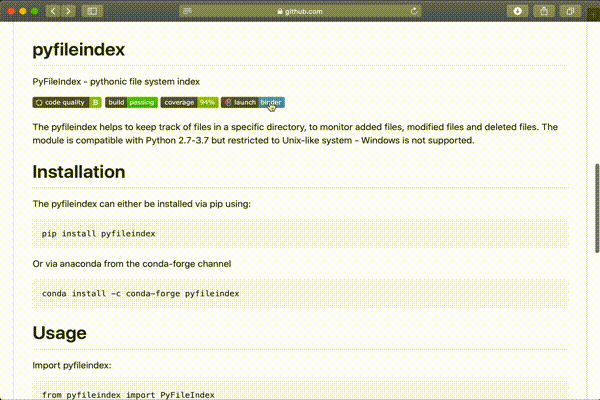600x400 pixels.
Task: Click the Installation heading
Action: tap(79, 172)
